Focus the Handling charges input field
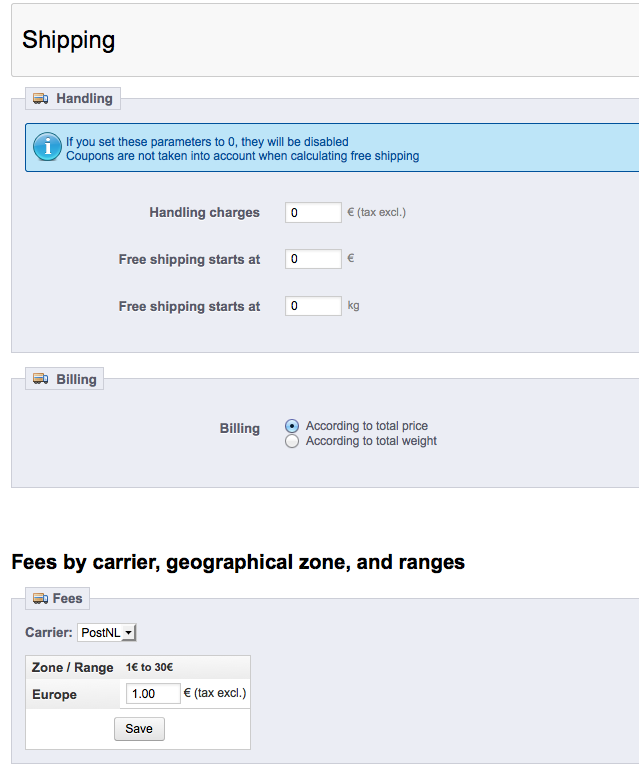 (313, 212)
